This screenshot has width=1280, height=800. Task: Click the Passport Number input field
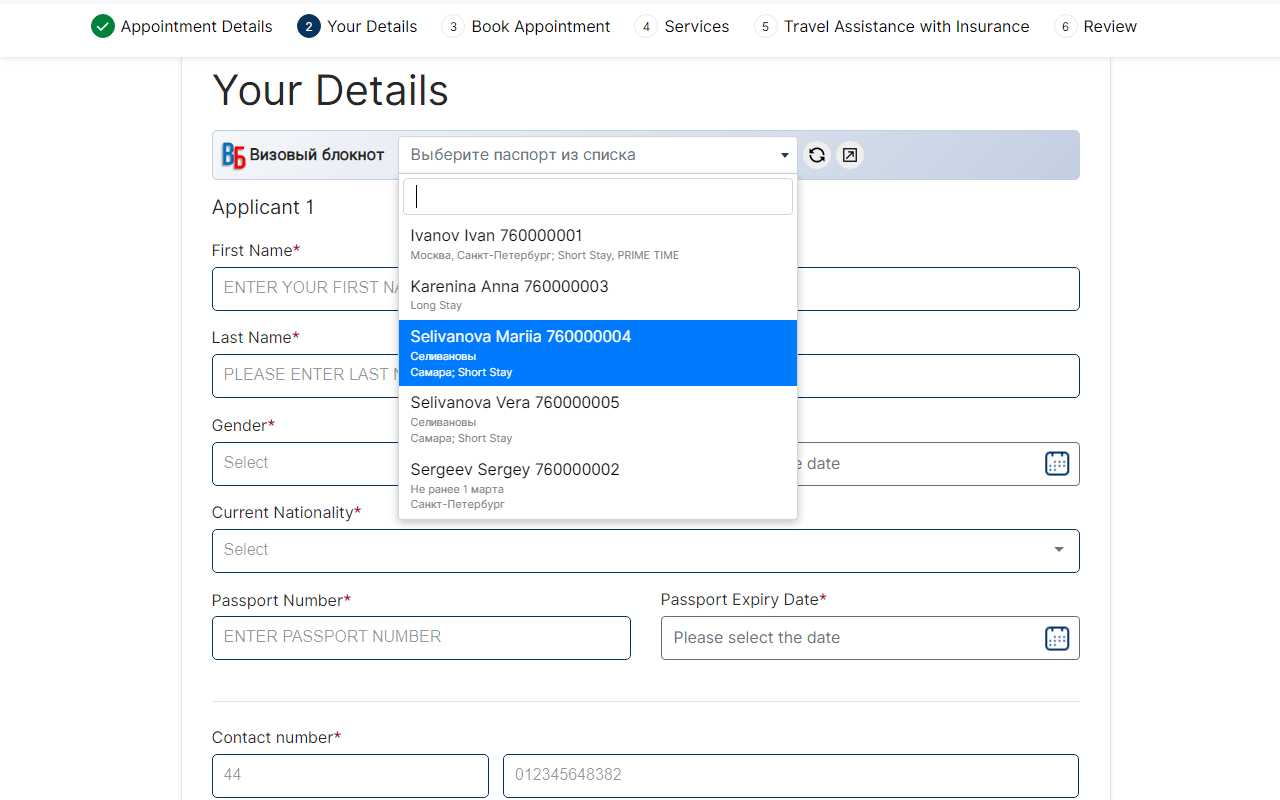tap(421, 638)
